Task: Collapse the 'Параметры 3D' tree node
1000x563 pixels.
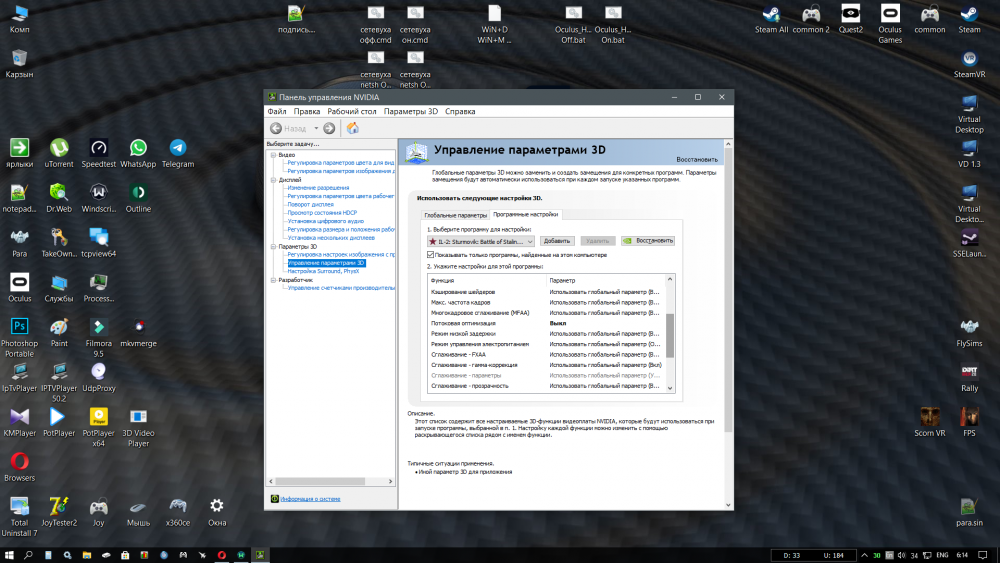Action: coord(273,246)
